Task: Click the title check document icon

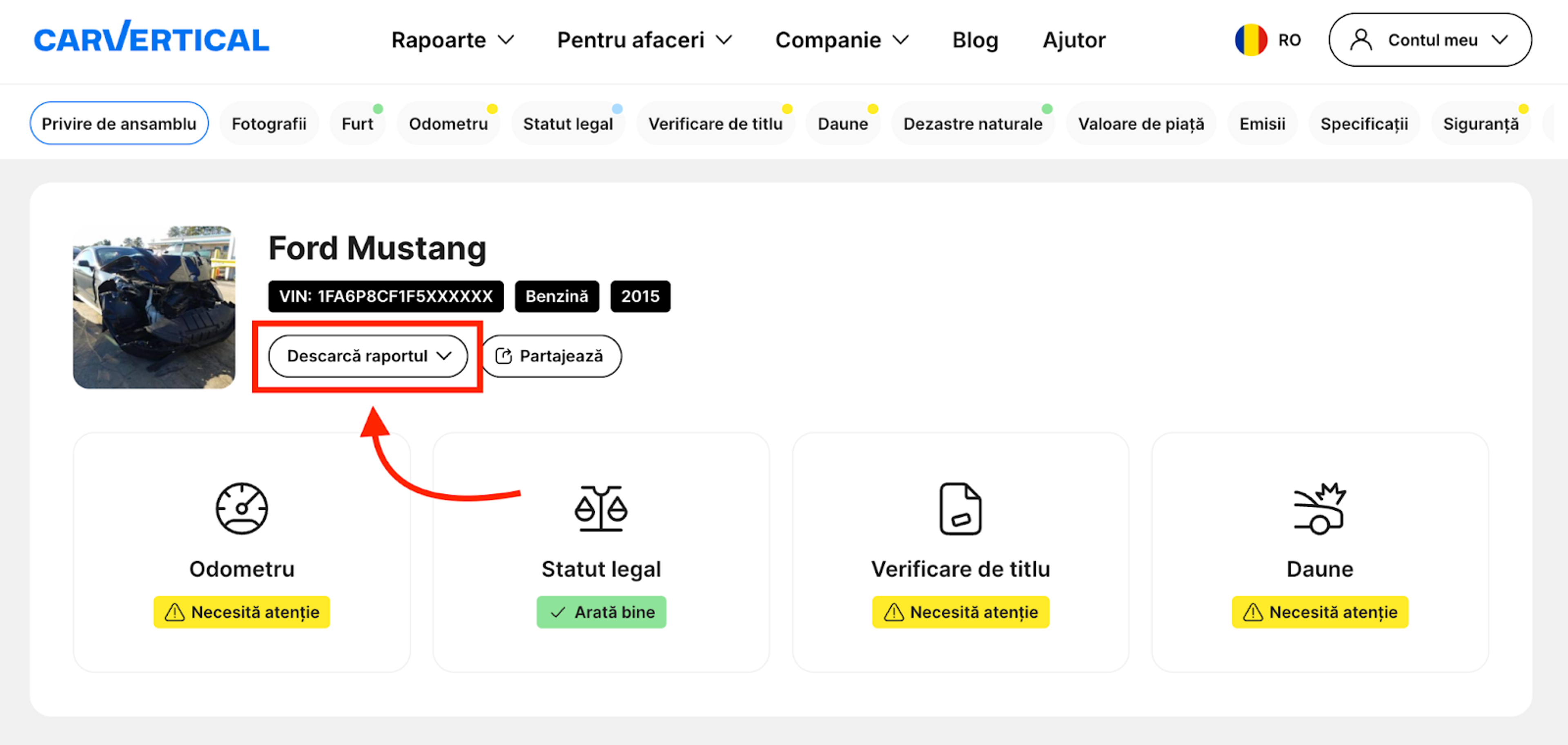Action: 960,509
